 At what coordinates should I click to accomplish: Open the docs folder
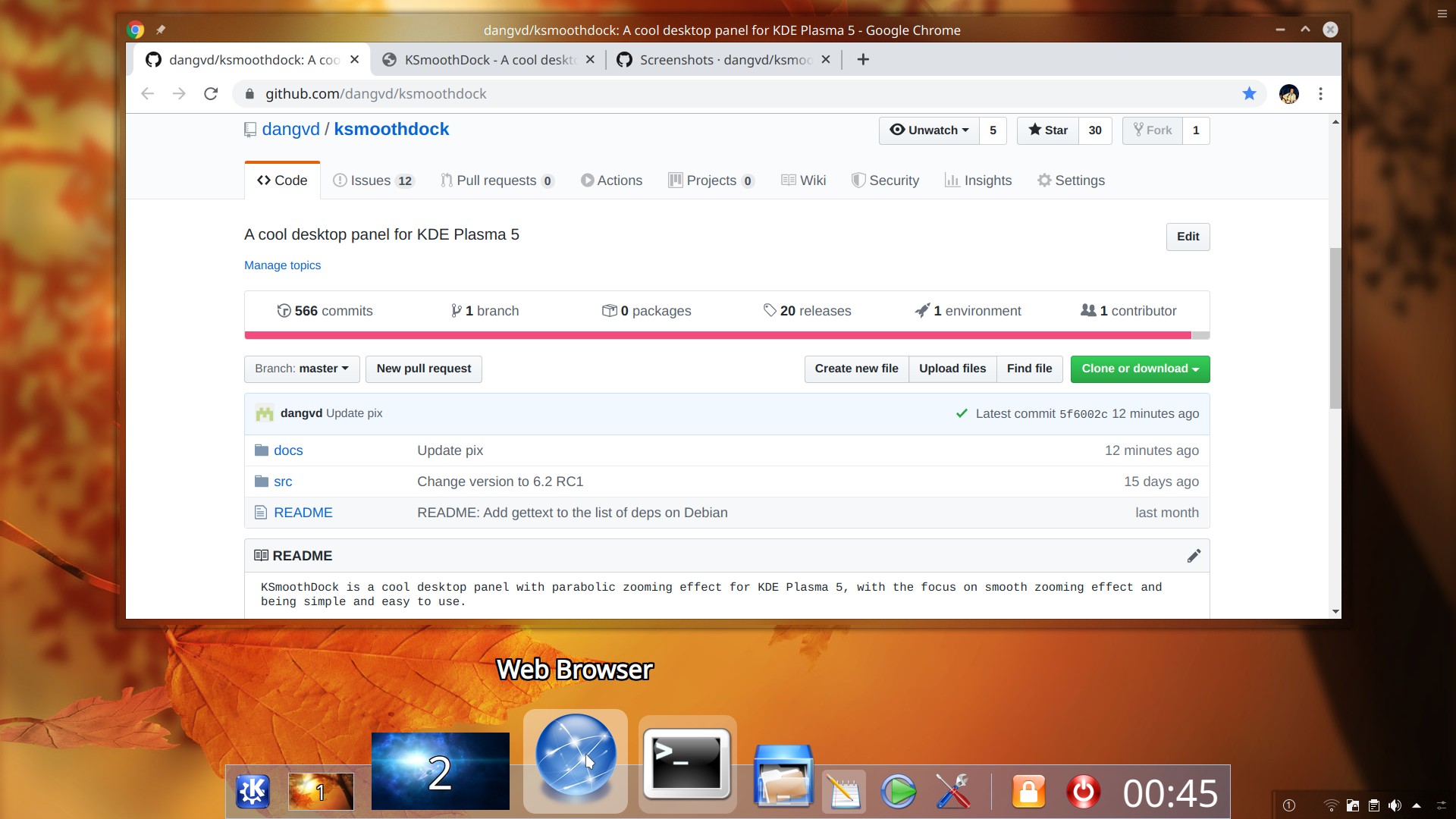click(x=288, y=450)
